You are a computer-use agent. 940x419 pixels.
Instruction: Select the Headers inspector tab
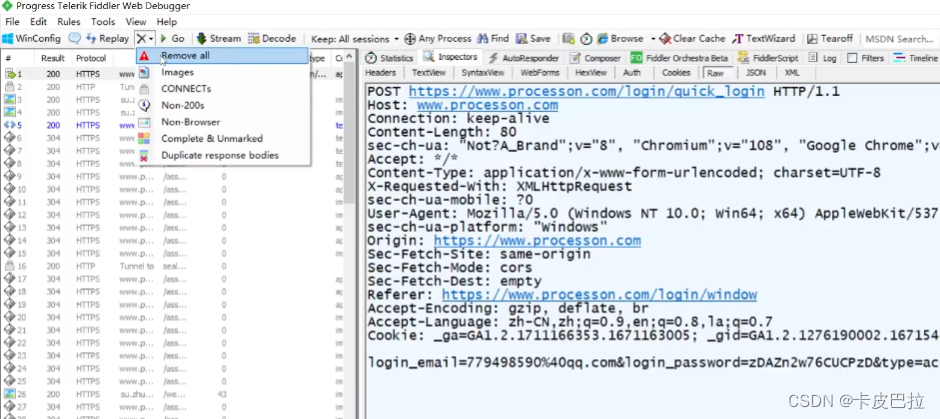pos(381,73)
